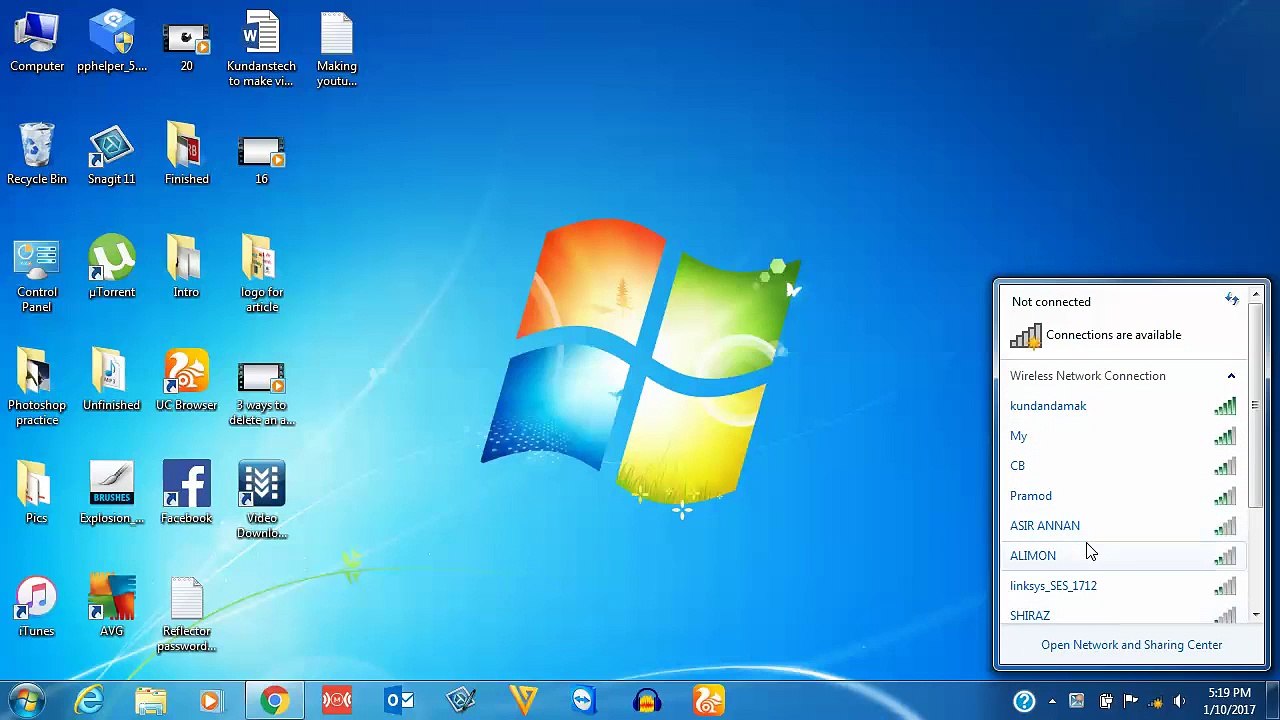
Task: Click the network list scroll up arrow
Action: pos(1255,296)
